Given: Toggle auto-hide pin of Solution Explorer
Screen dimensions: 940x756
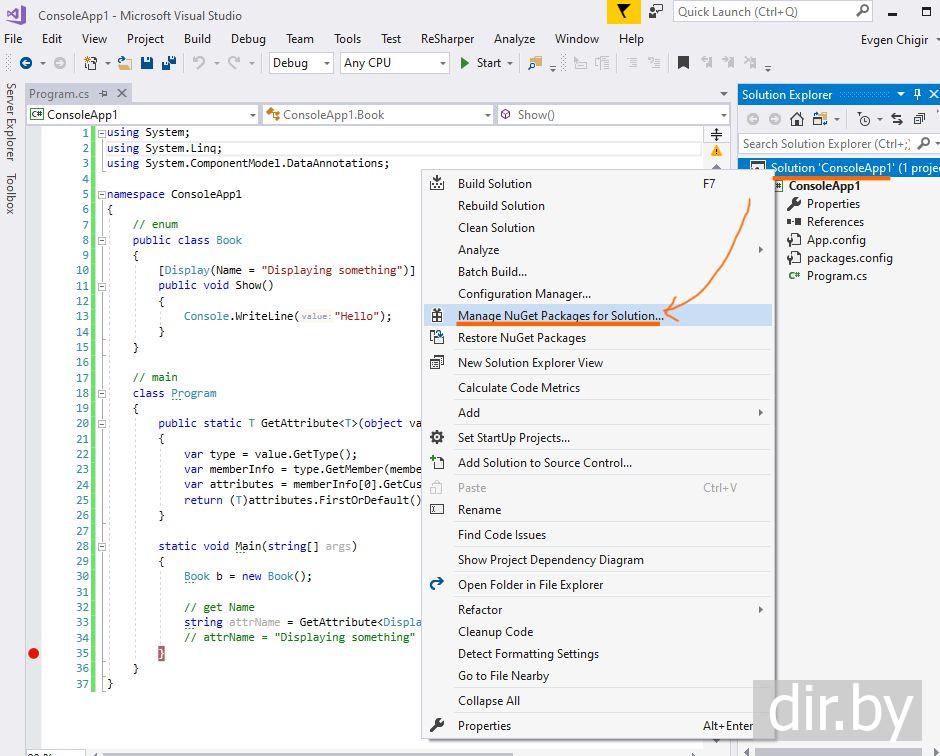Looking at the screenshot, I should (917, 94).
